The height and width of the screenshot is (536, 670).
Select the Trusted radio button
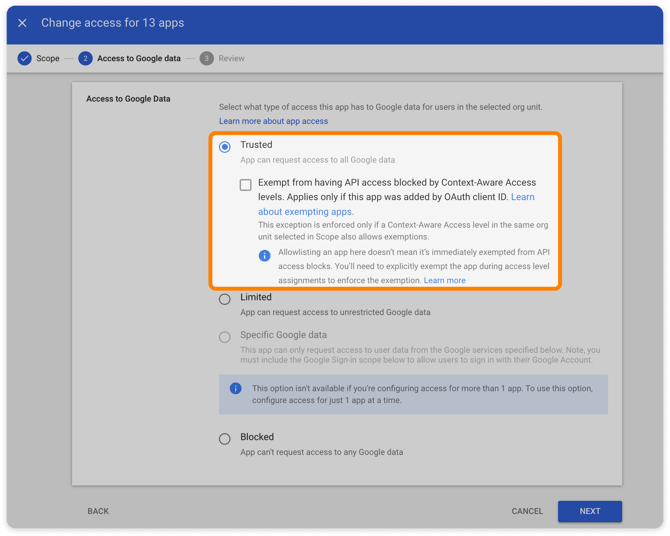coord(225,147)
